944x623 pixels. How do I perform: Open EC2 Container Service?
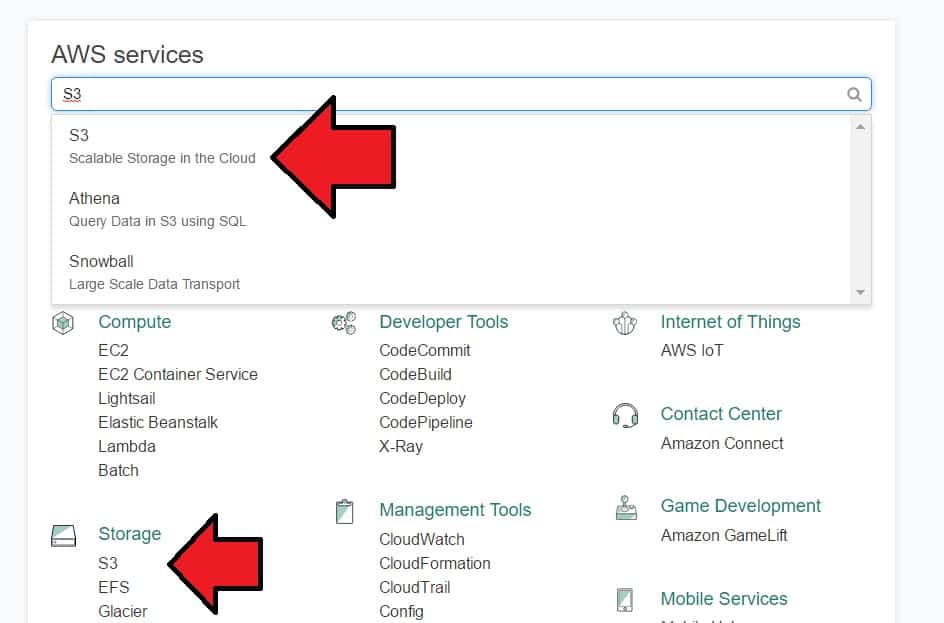(x=178, y=374)
